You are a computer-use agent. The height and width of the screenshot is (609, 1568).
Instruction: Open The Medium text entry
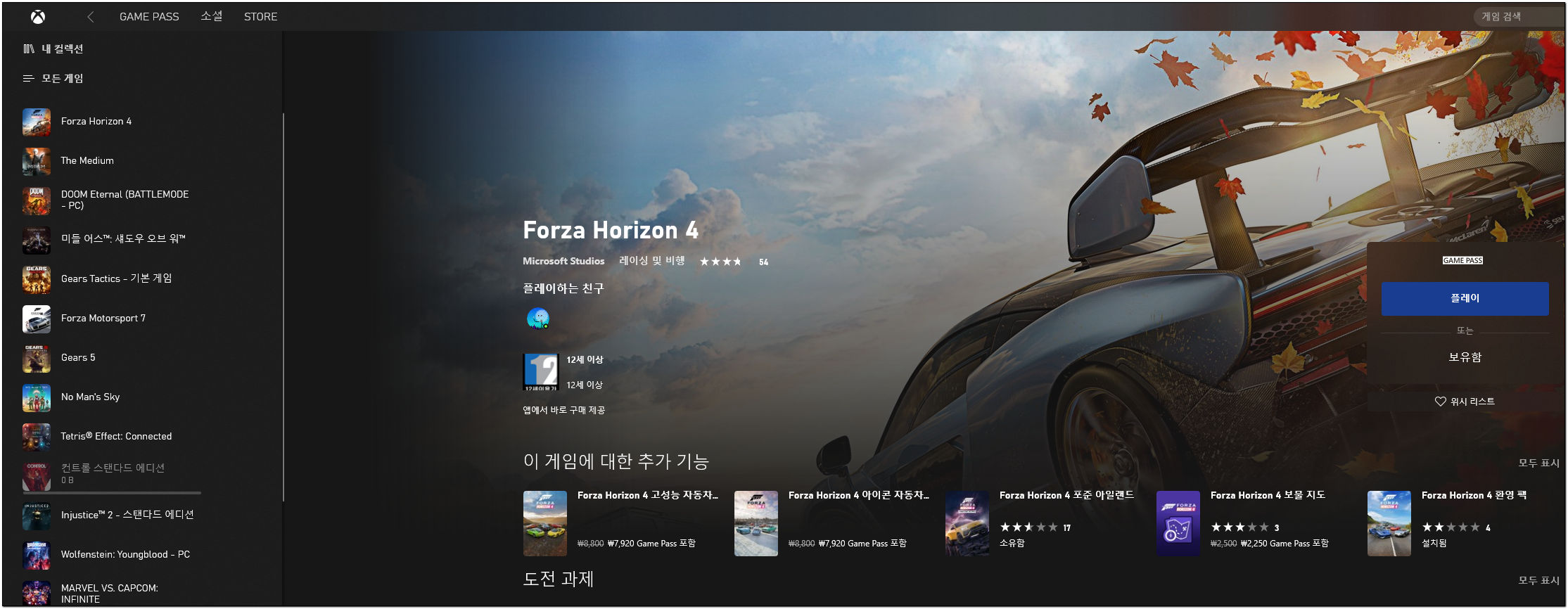coord(87,160)
